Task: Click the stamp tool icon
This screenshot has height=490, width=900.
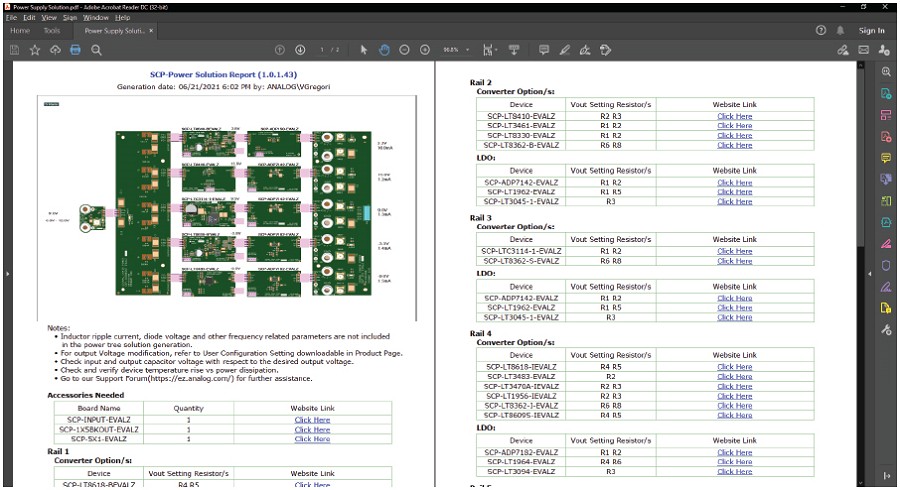Action: pyautogui.click(x=606, y=50)
